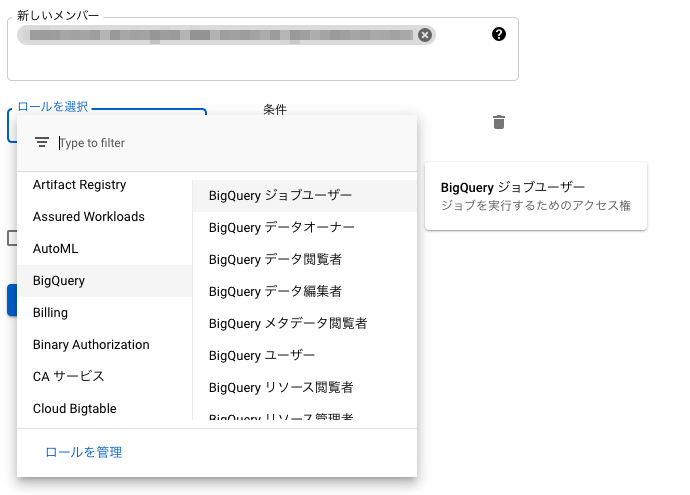Delete this role row with the trash icon

tap(499, 122)
